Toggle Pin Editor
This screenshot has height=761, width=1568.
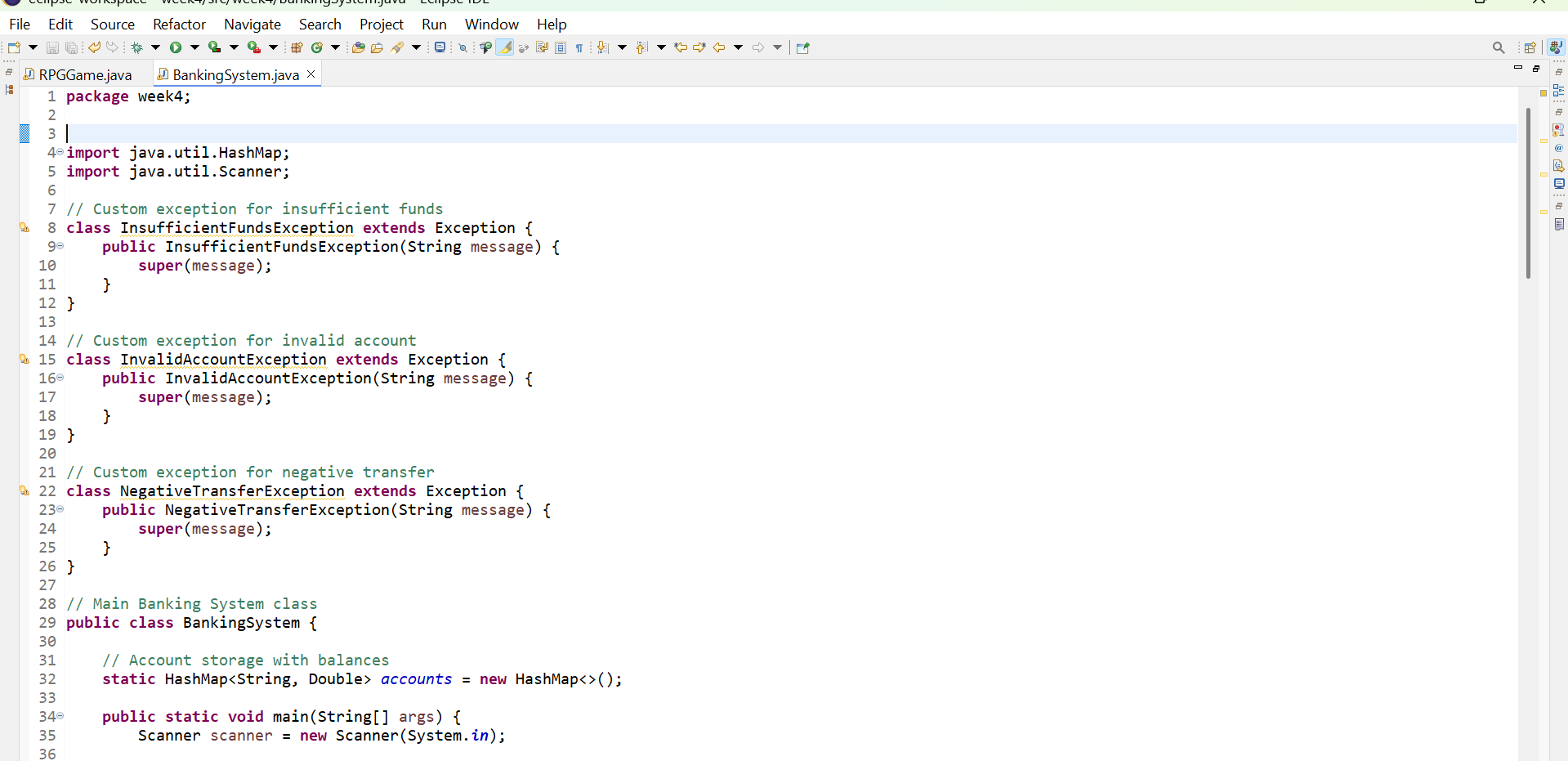[x=803, y=48]
